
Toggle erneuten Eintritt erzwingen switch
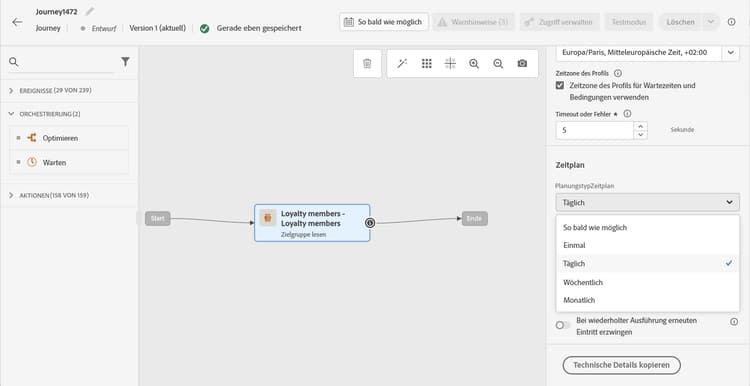563,325
